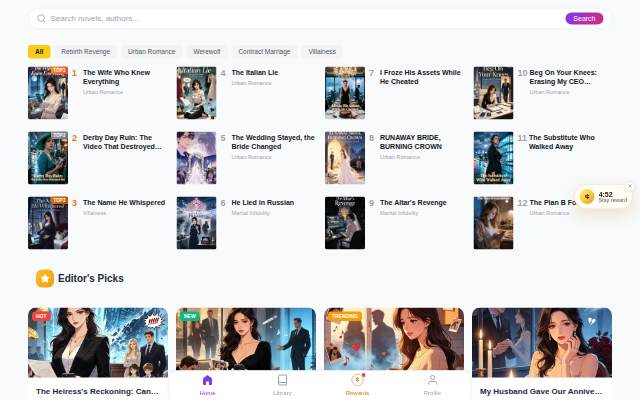Image resolution: width=640 pixels, height=400 pixels.
Task: Click Marital Infidelity genre under He Lied in Russian
Action: [251, 213]
